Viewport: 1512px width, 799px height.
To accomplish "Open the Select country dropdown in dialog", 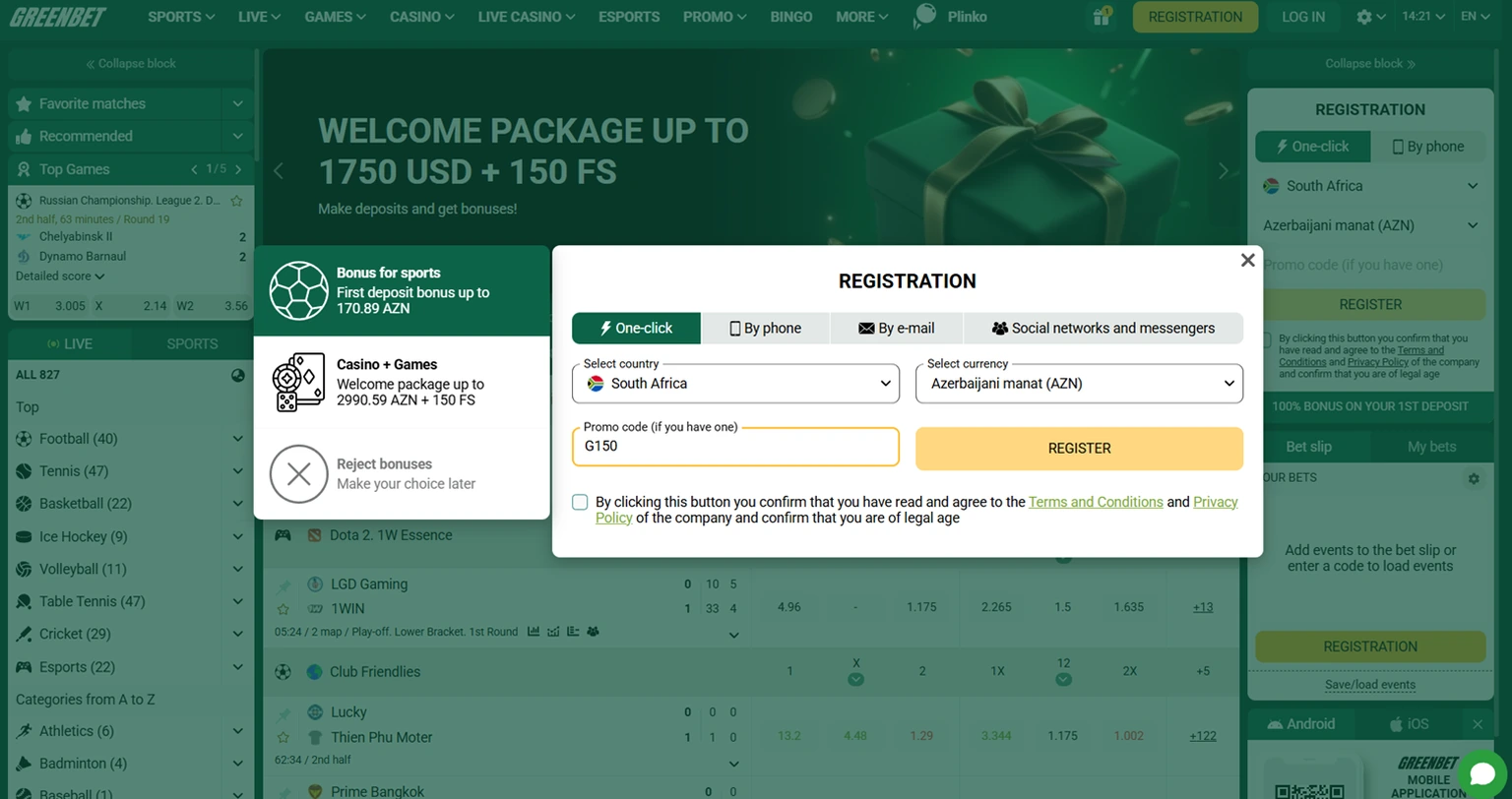I will 735,384.
